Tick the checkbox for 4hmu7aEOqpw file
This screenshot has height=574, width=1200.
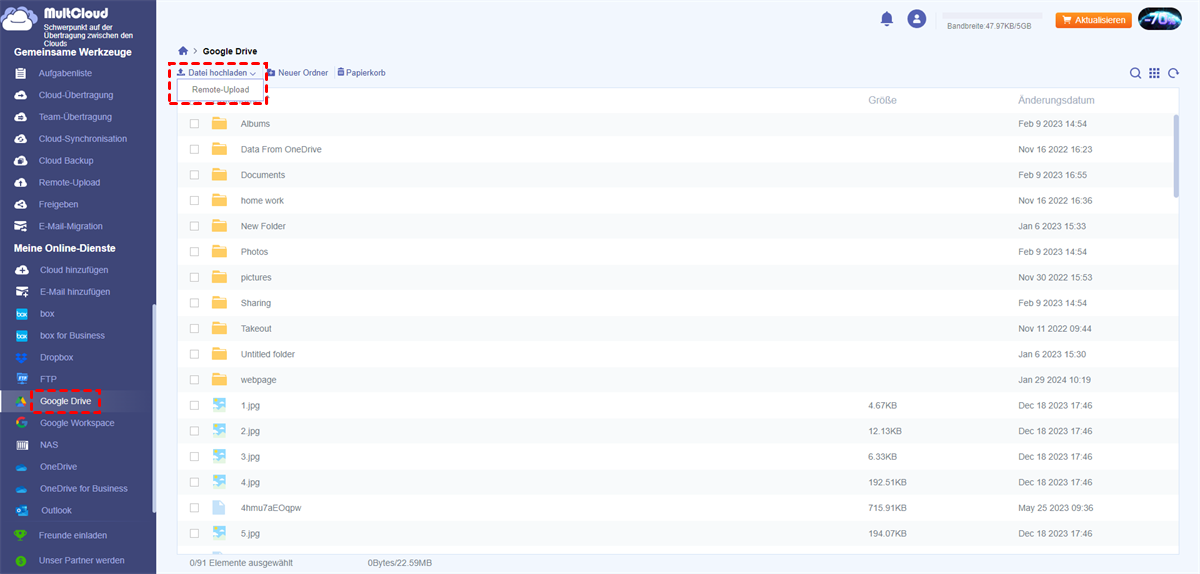click(x=194, y=508)
